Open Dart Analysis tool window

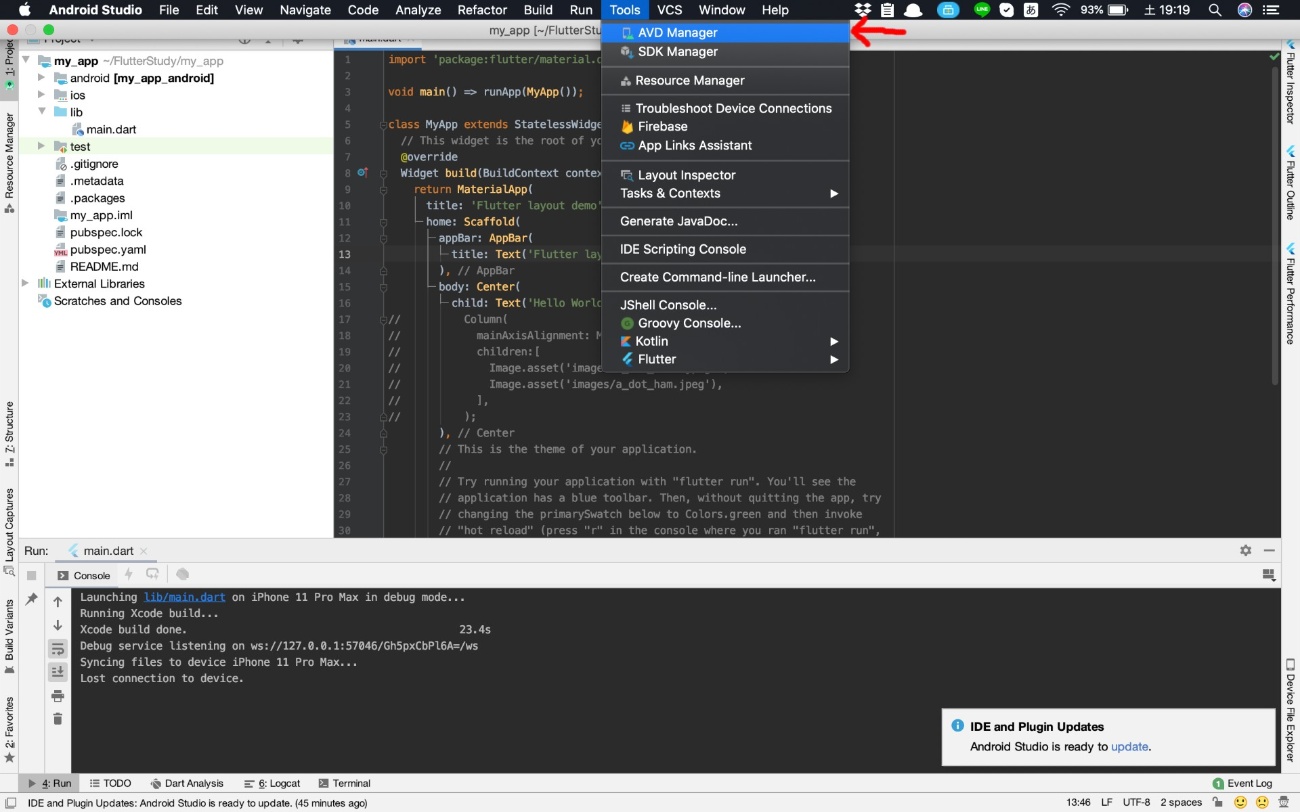pyautogui.click(x=187, y=783)
